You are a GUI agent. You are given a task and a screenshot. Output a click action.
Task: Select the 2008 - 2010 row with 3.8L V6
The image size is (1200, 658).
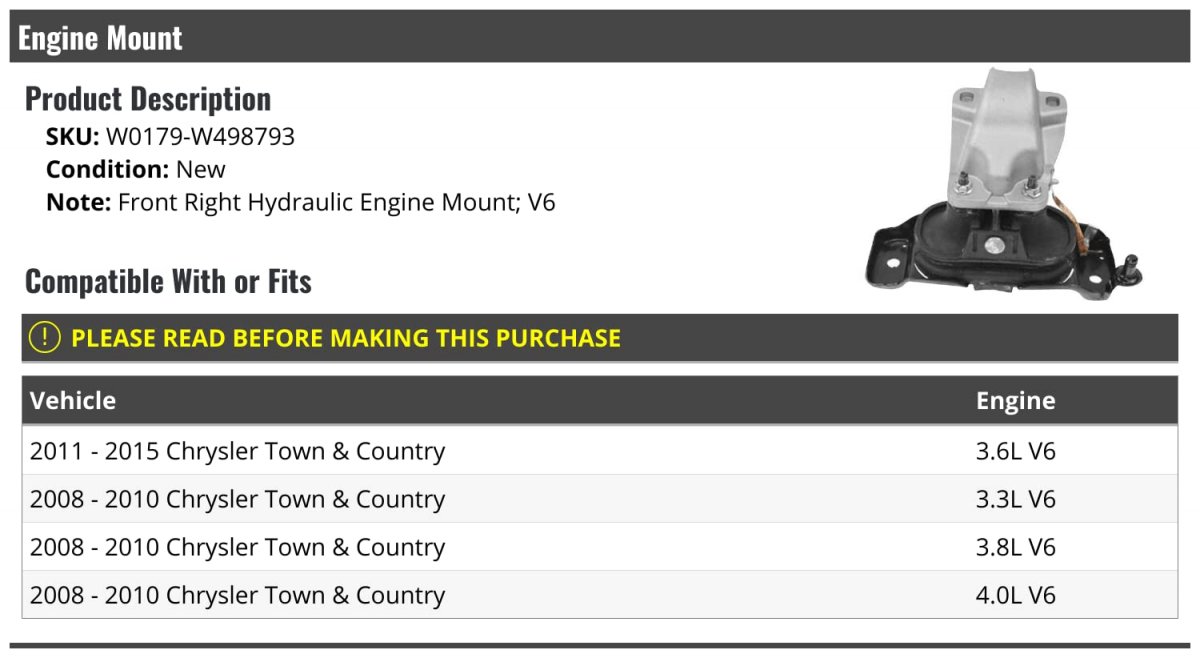[x=600, y=547]
